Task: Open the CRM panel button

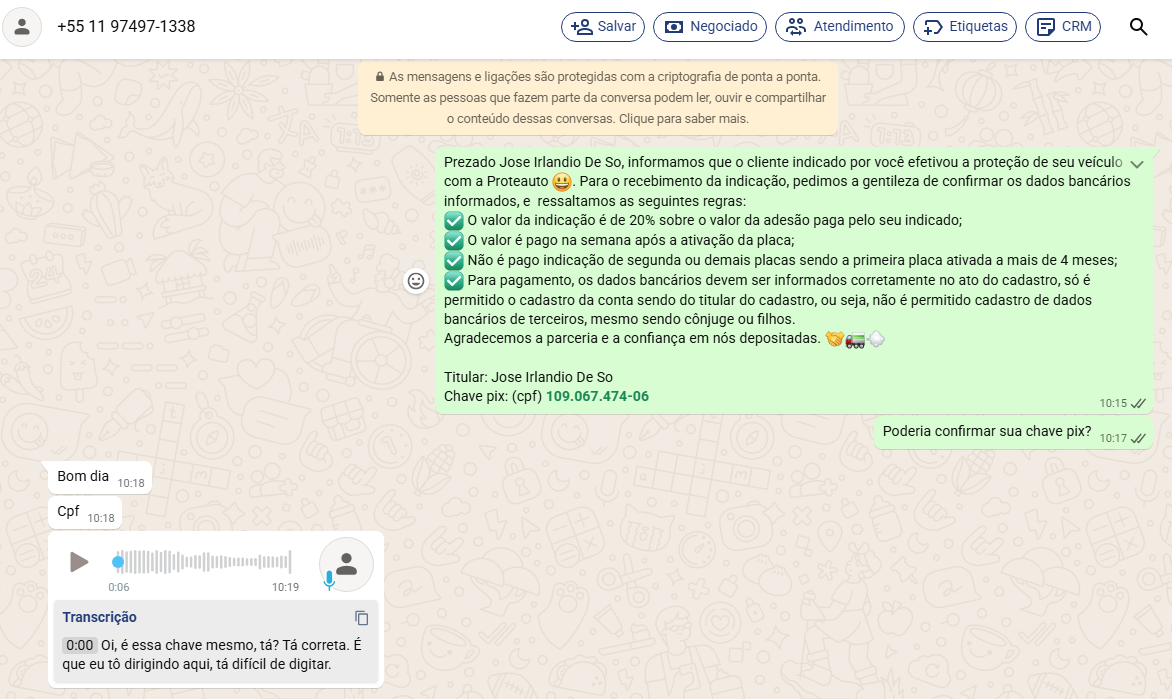Action: pyautogui.click(x=1062, y=27)
